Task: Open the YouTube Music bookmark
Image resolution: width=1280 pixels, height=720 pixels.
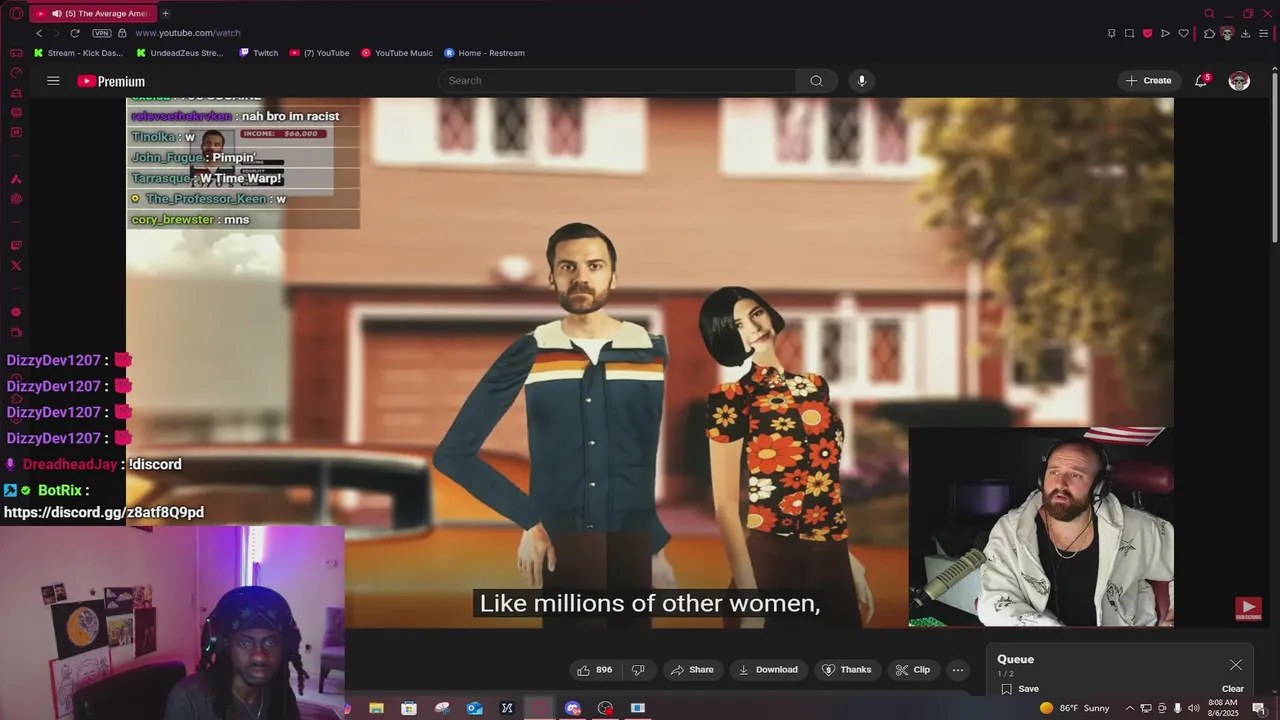Action: click(x=397, y=53)
